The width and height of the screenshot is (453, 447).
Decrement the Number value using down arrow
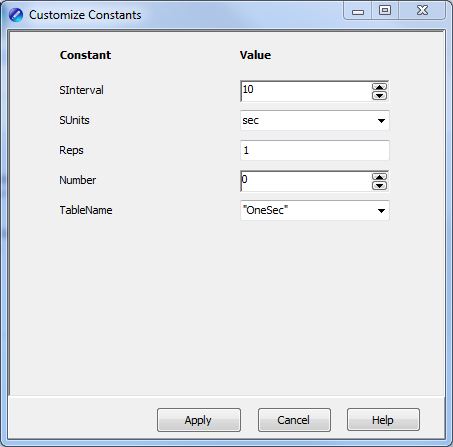tap(379, 186)
